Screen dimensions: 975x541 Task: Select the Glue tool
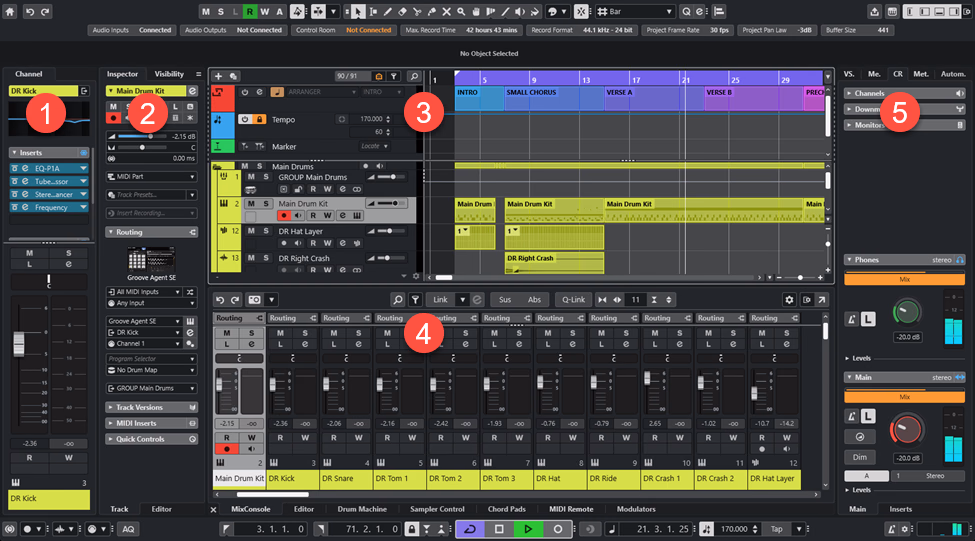pos(432,11)
